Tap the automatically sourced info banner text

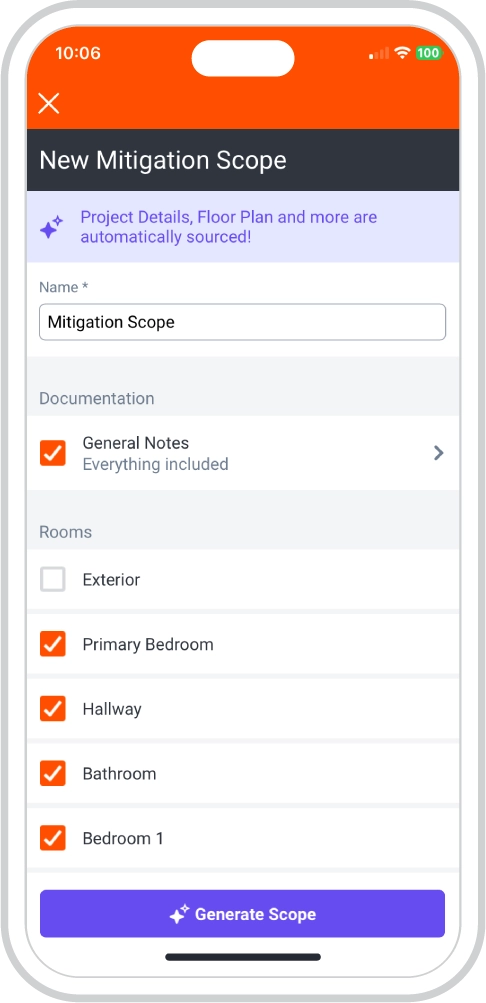click(x=229, y=227)
